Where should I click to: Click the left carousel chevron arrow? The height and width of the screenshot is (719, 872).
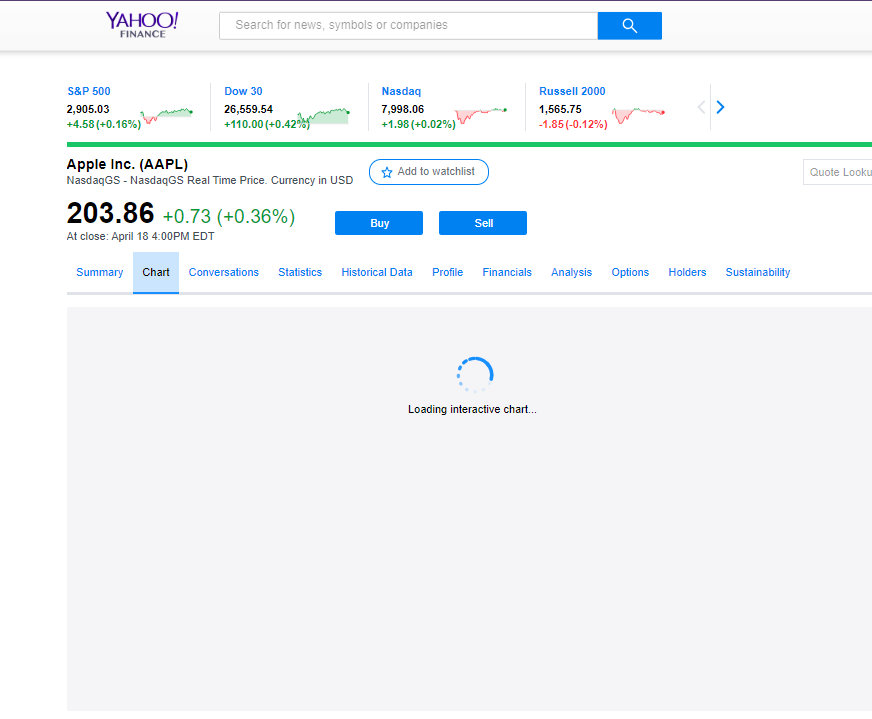(x=700, y=106)
